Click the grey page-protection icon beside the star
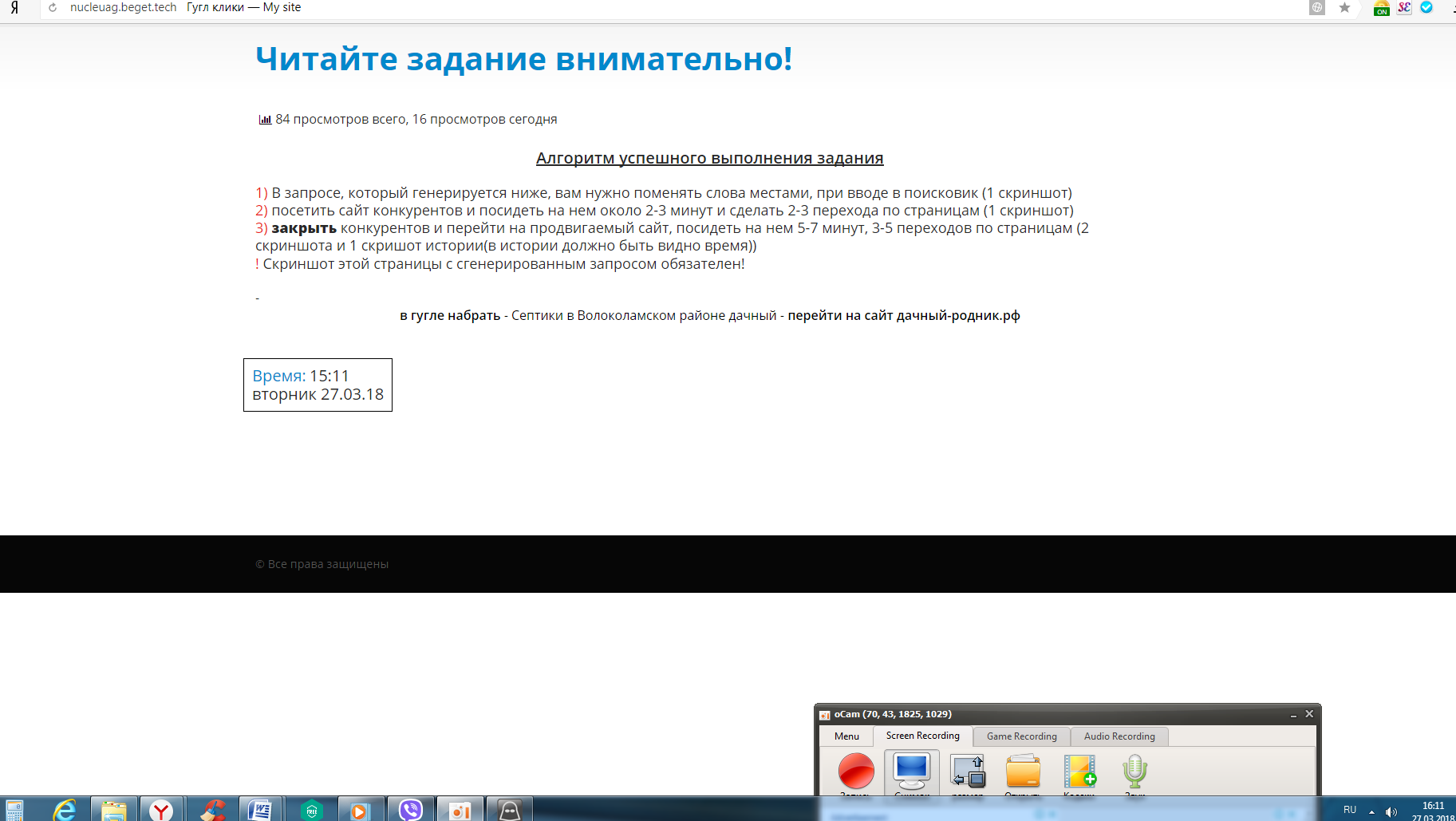This screenshot has width=1456, height=821. tap(1317, 8)
